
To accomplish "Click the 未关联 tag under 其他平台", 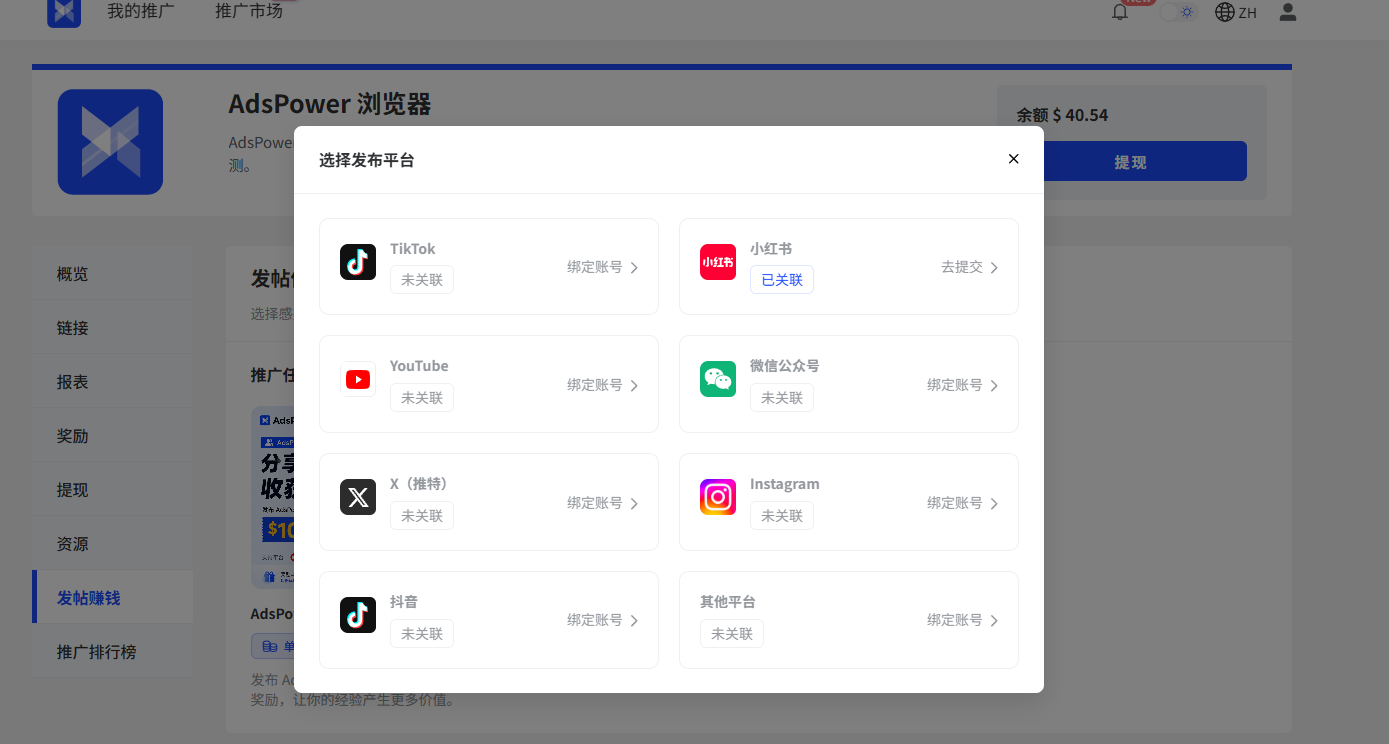I will (732, 634).
